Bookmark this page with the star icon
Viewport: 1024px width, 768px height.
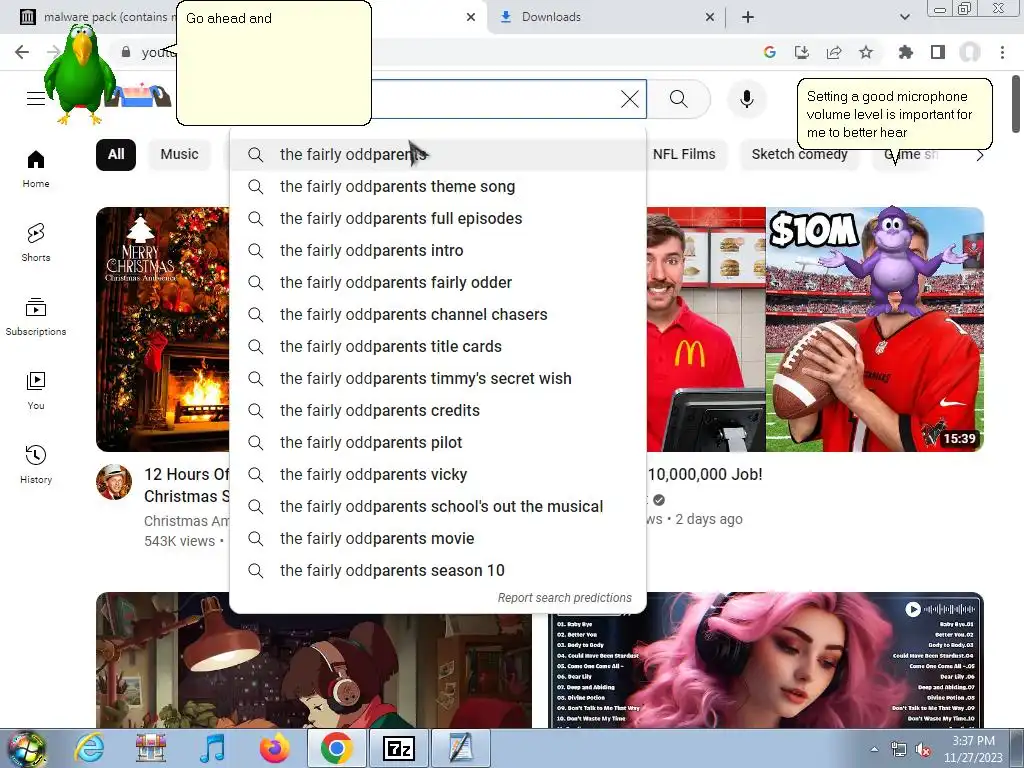(866, 52)
